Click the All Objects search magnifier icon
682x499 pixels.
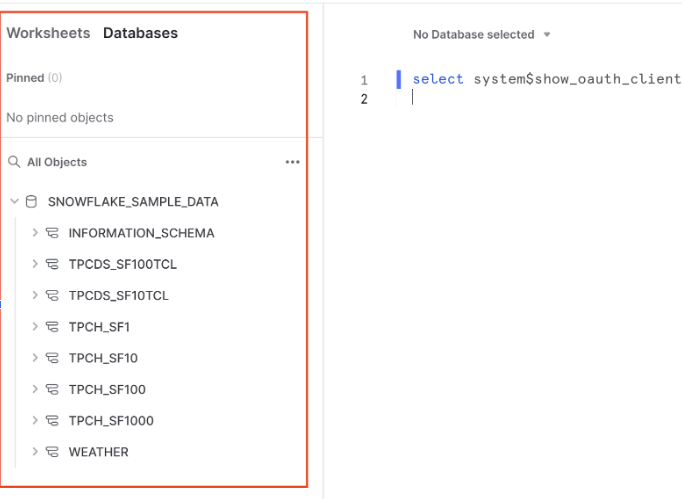tap(14, 162)
